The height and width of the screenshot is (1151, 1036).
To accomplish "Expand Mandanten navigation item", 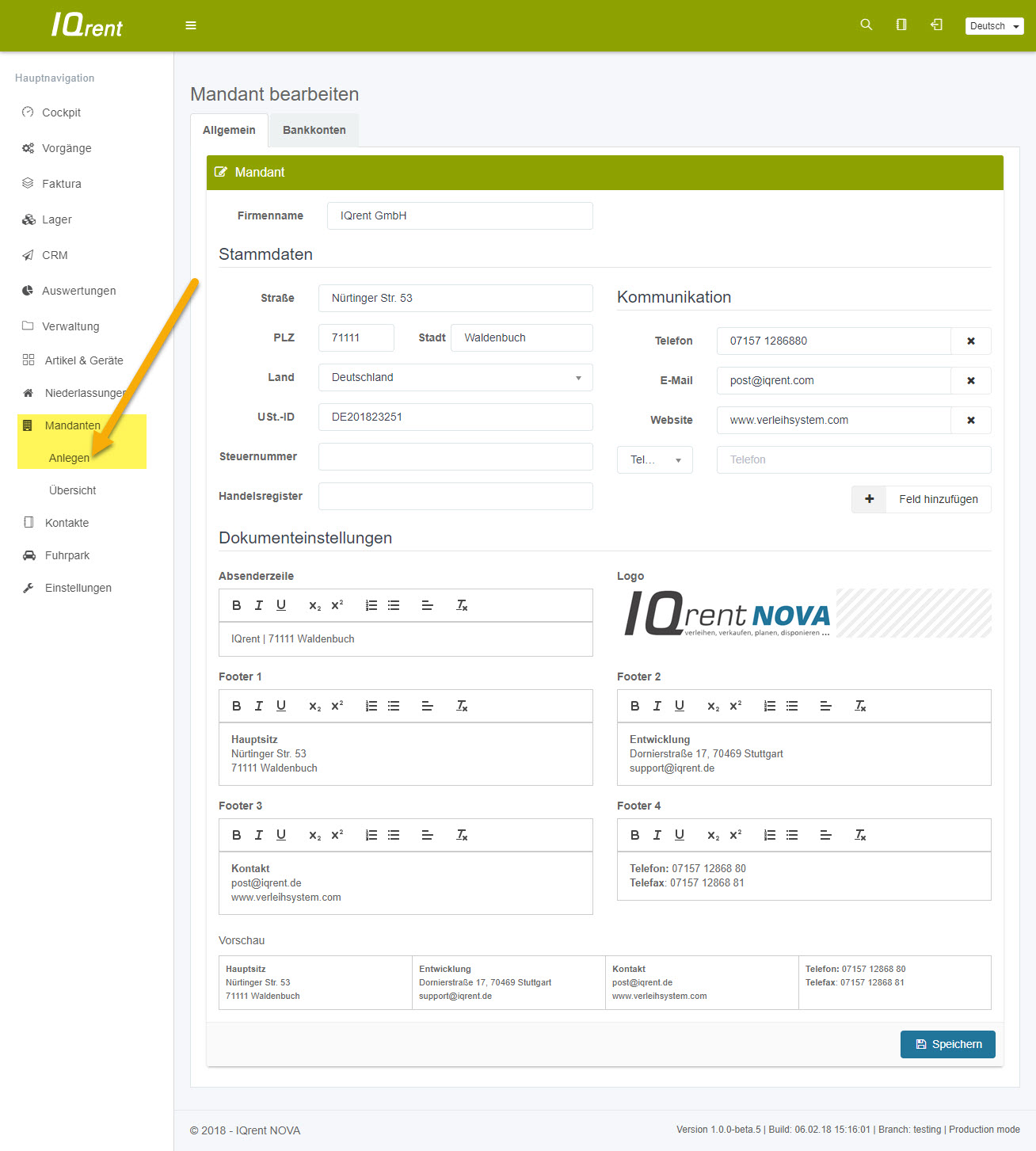I will (x=72, y=425).
